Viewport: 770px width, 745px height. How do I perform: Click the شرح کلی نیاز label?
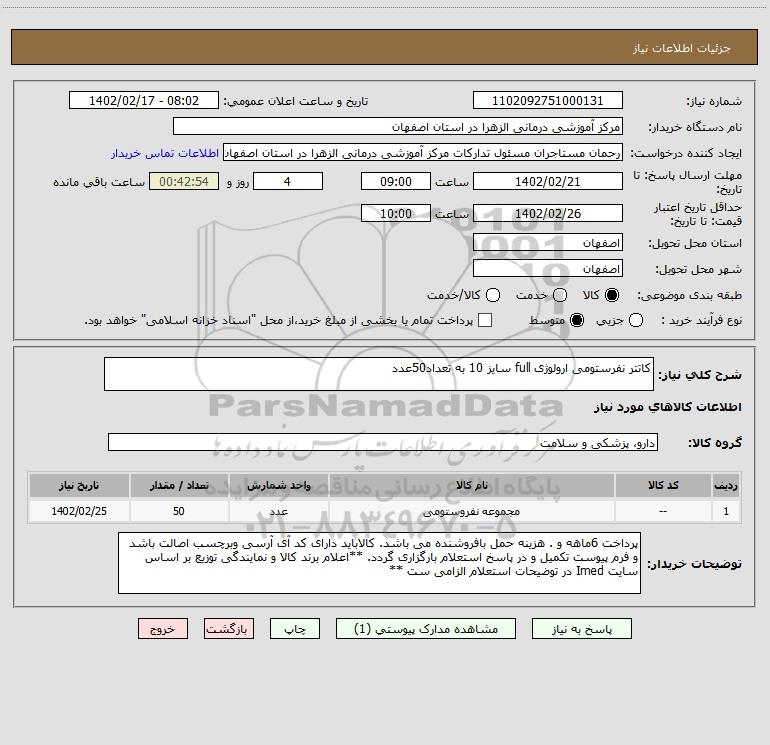(700, 375)
